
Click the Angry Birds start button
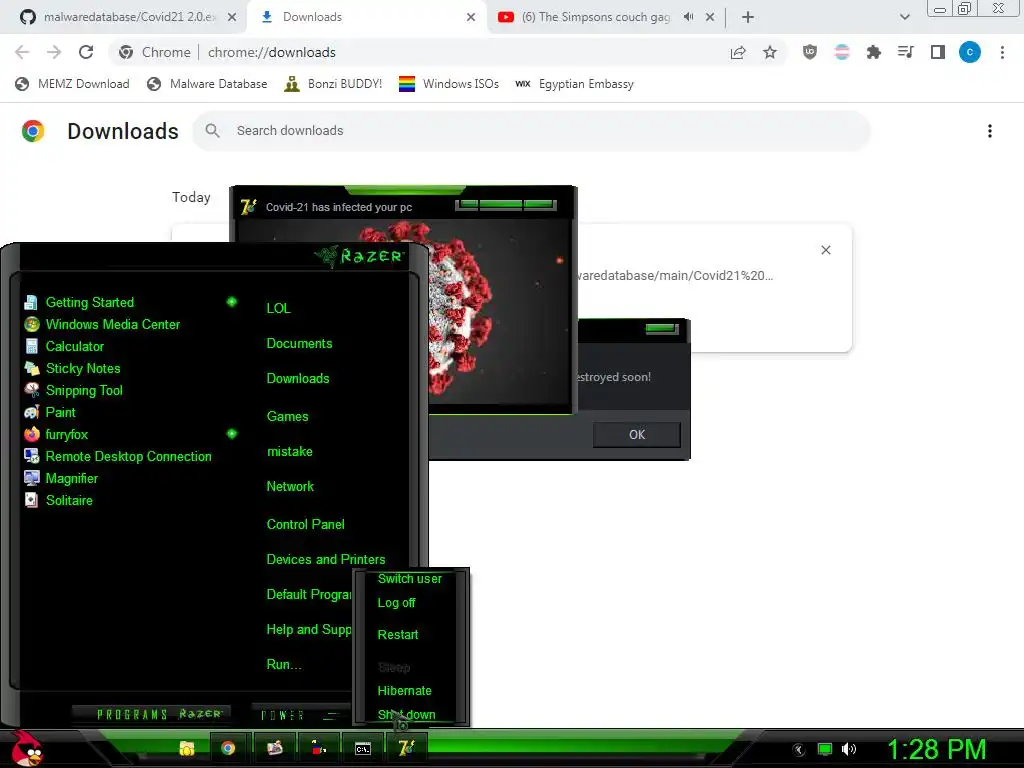coord(26,748)
